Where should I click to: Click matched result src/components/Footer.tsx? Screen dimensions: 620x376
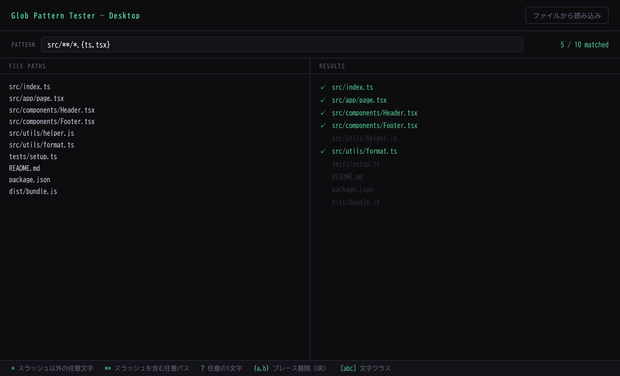coord(374,125)
